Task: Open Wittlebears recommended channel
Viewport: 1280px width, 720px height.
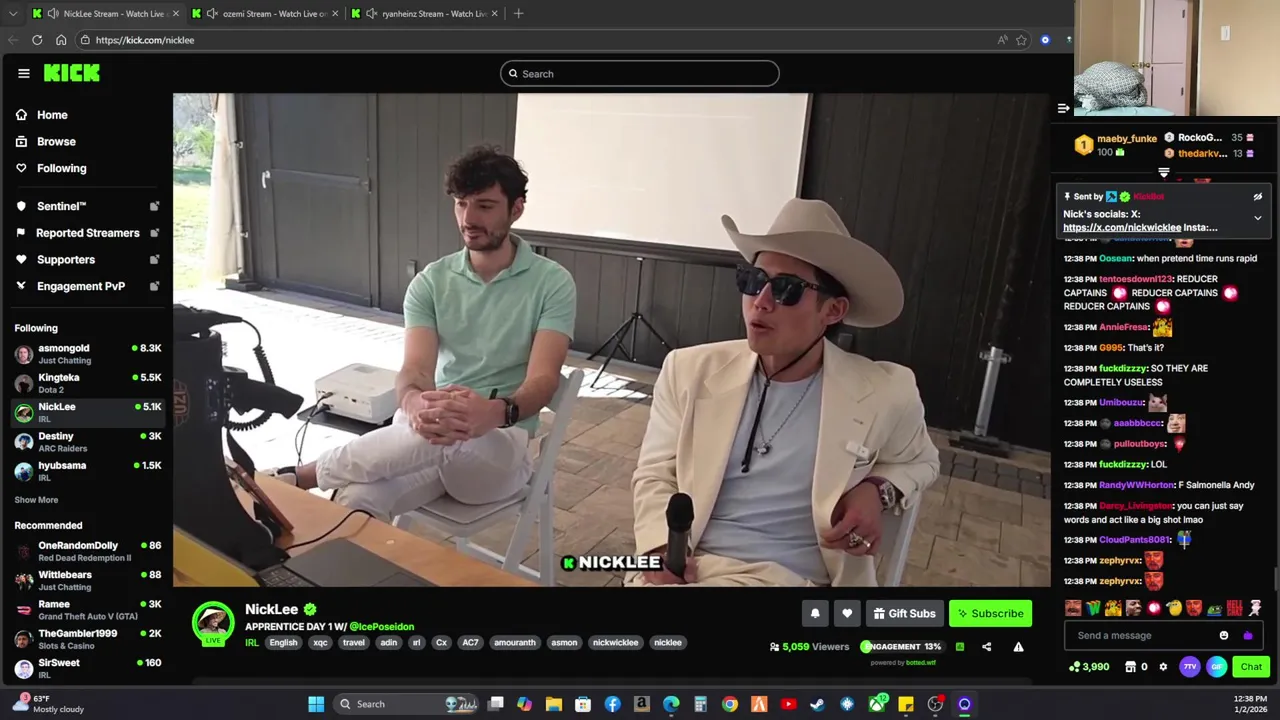Action: point(87,580)
